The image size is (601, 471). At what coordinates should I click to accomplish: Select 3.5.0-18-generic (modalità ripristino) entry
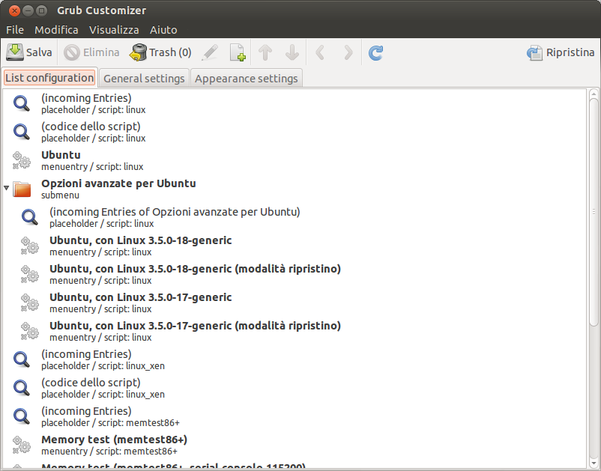pyautogui.click(x=294, y=274)
